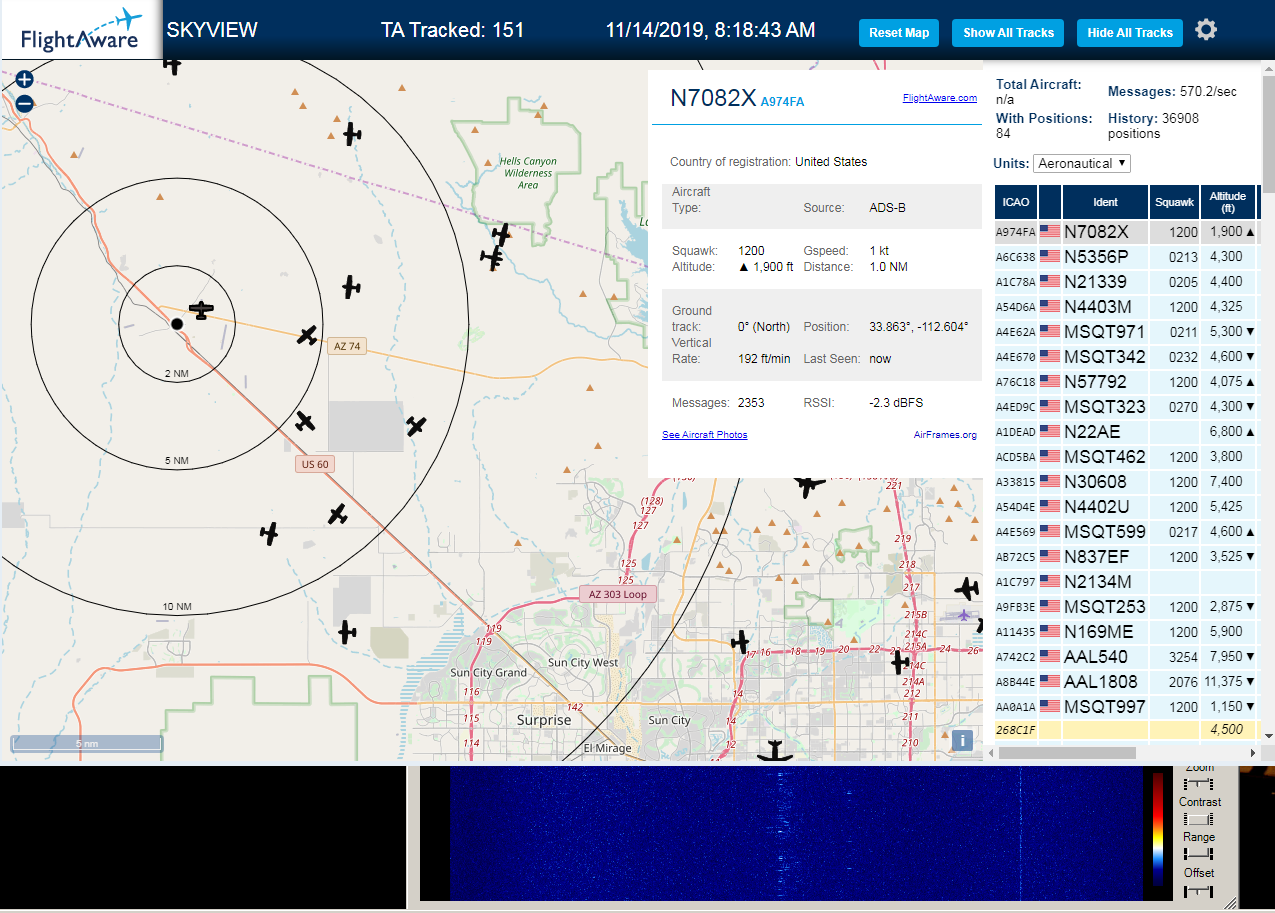Click the US flag in the N22AE row
This screenshot has height=913, width=1275.
coord(1050,432)
